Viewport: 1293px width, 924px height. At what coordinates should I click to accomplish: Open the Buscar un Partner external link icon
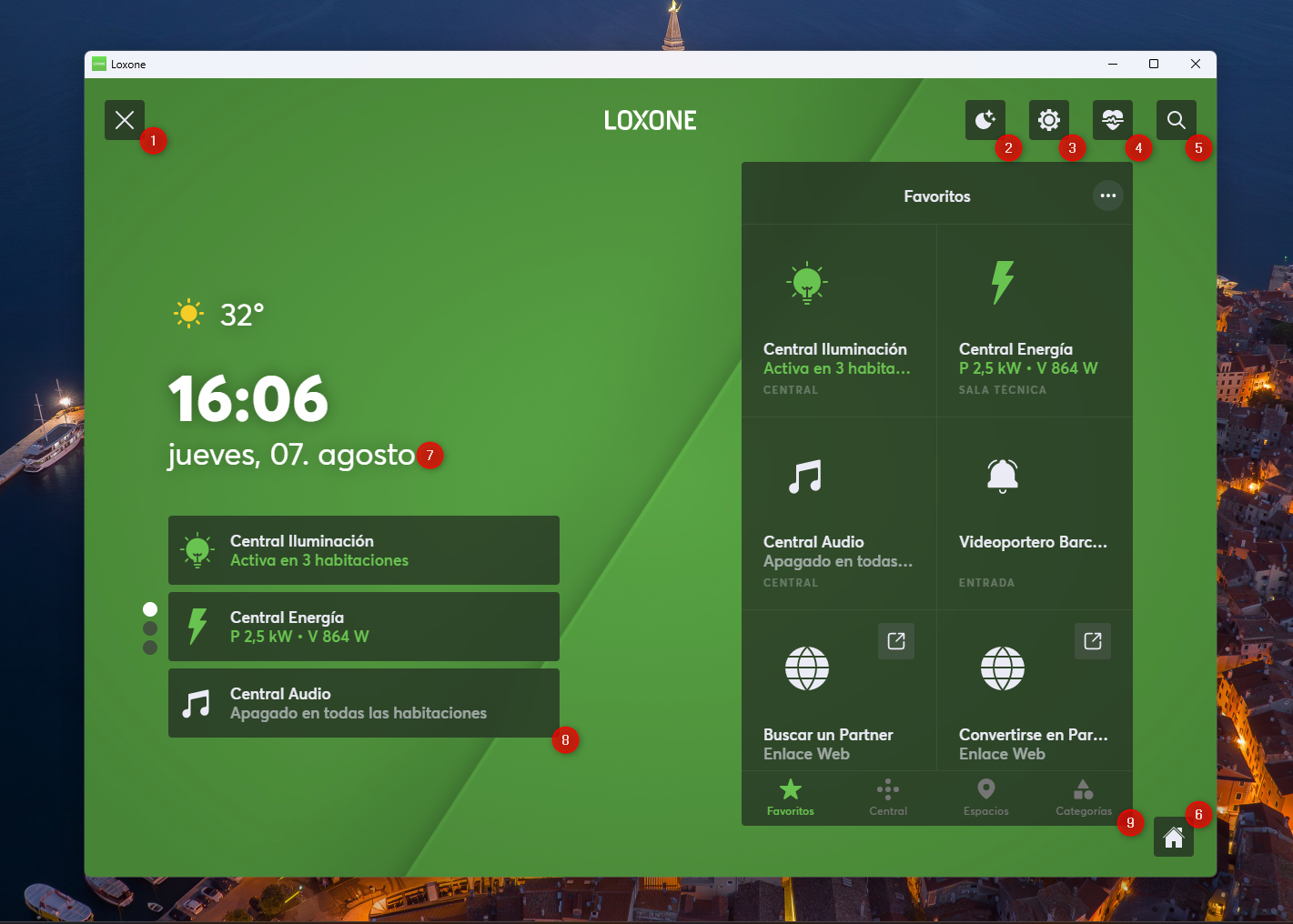[x=896, y=641]
